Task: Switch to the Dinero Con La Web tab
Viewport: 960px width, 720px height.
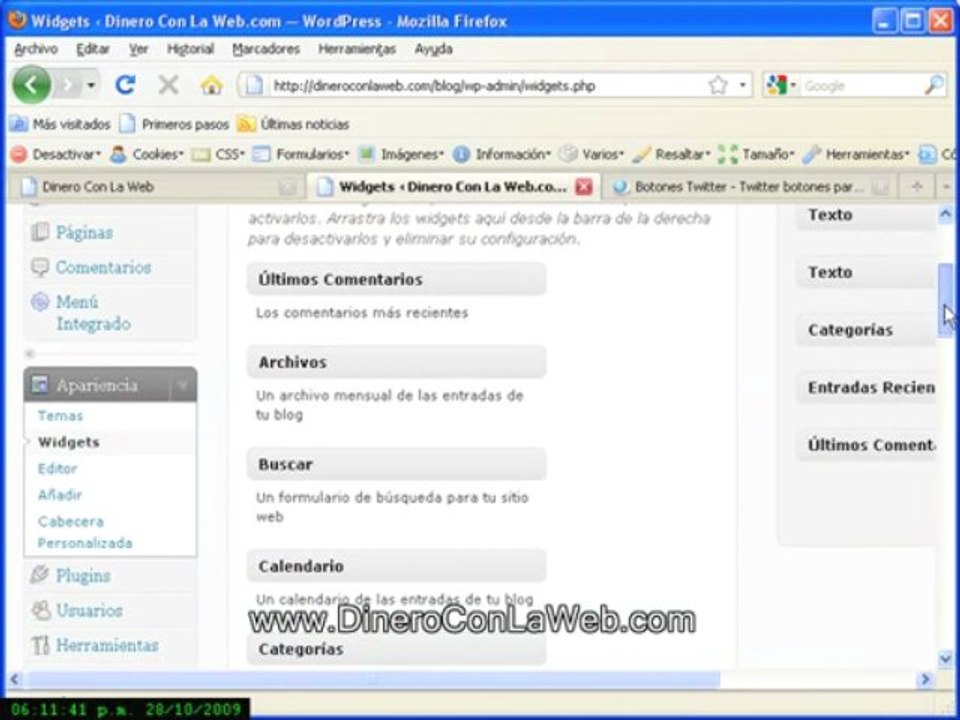Action: [x=158, y=187]
